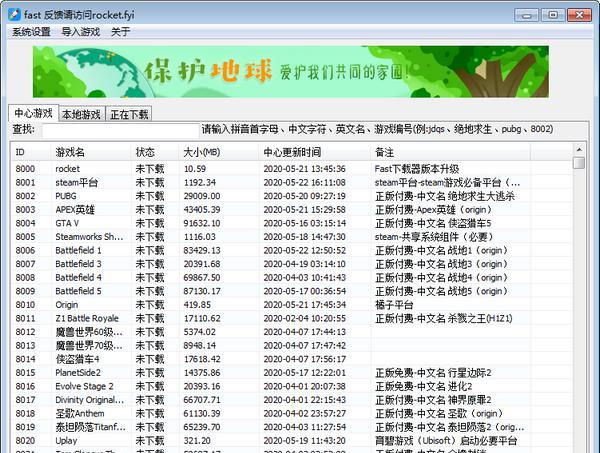Click 未下载 status in Uplay row
The height and width of the screenshot is (453, 600).
tap(150, 440)
